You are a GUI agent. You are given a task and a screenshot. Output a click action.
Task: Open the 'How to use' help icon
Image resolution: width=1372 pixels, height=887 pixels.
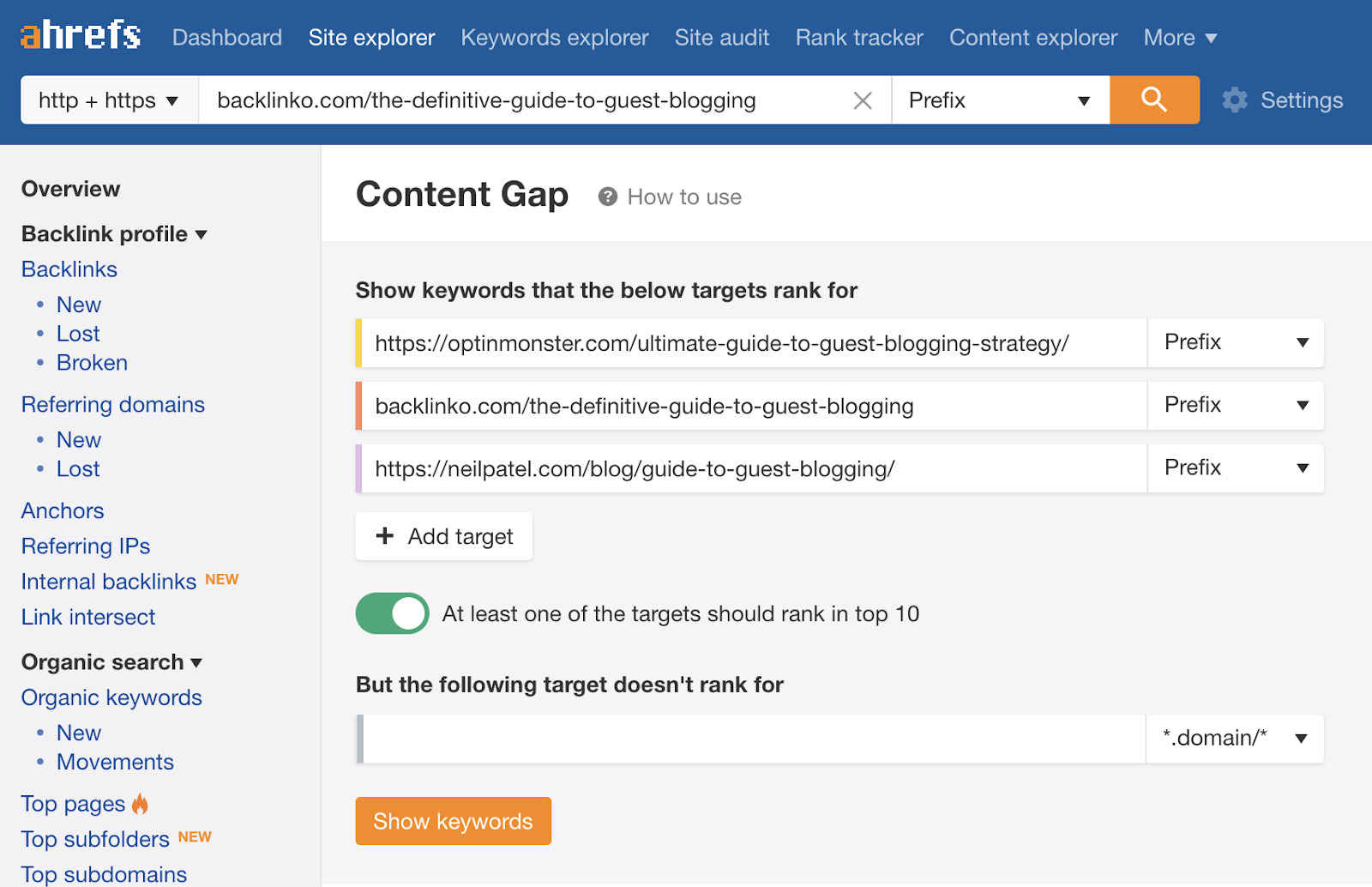pos(607,196)
